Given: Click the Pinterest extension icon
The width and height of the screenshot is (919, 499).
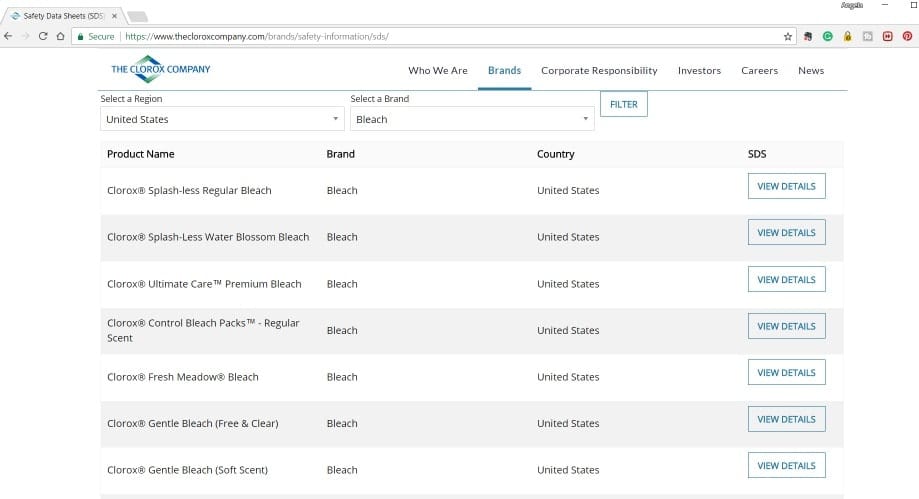Looking at the screenshot, I should 907,36.
